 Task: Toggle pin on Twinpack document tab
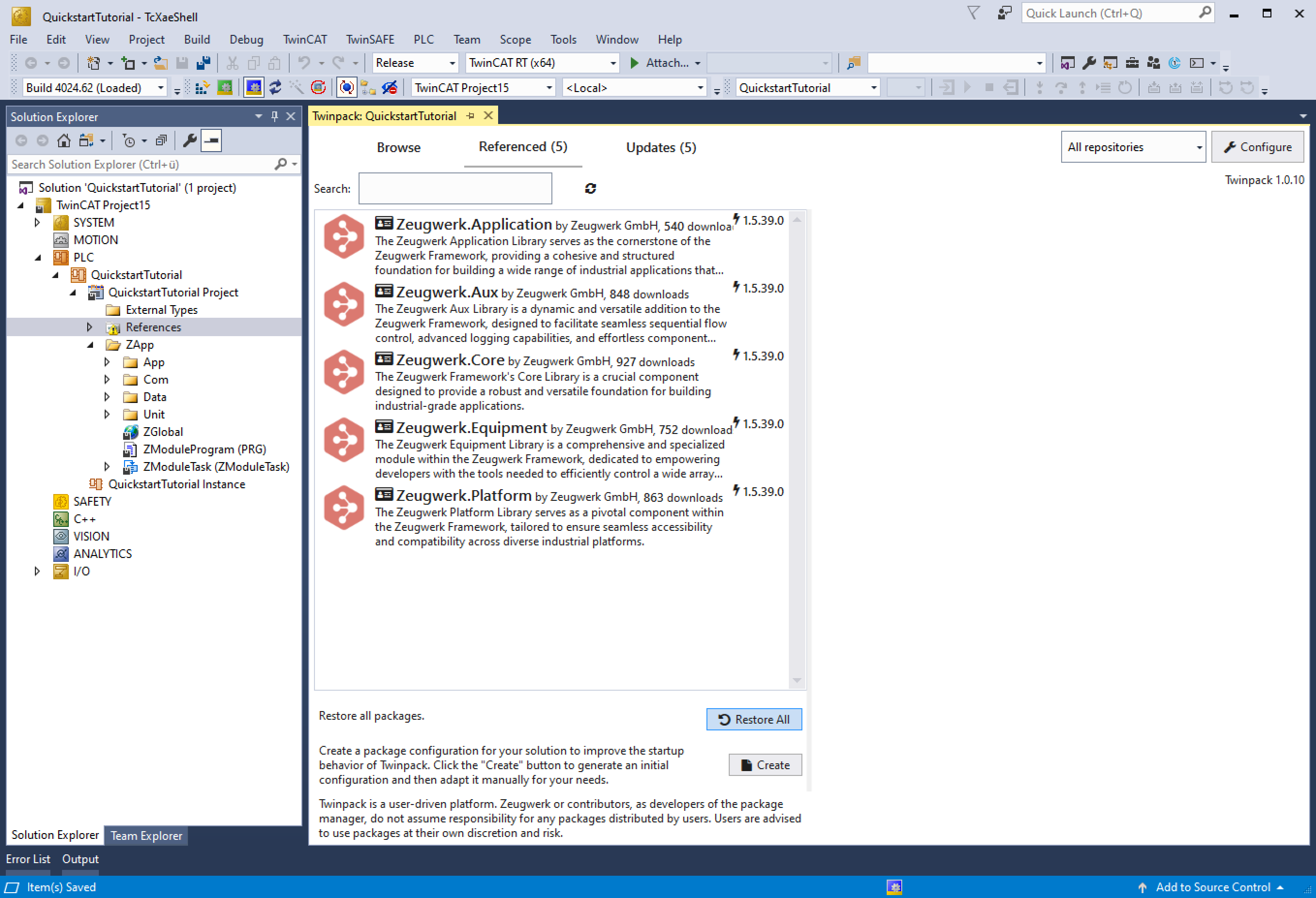(470, 115)
